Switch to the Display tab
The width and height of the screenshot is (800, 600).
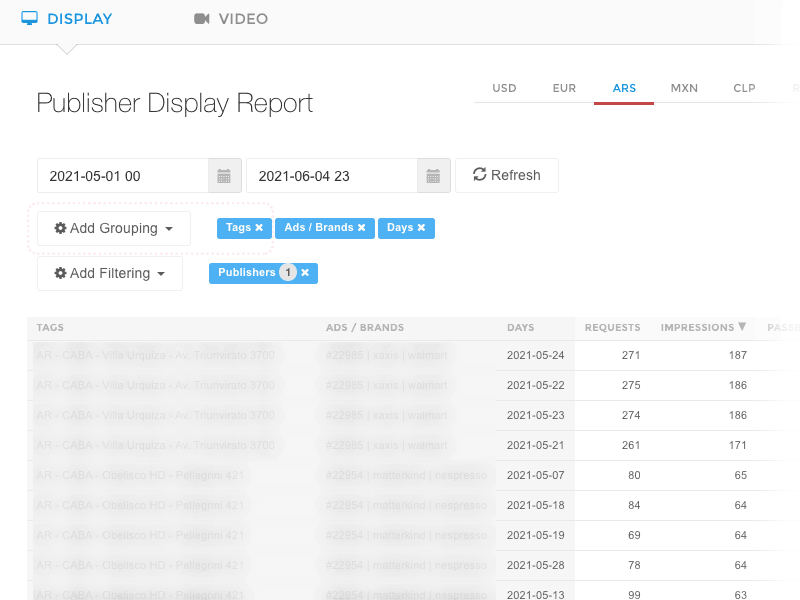tap(67, 19)
